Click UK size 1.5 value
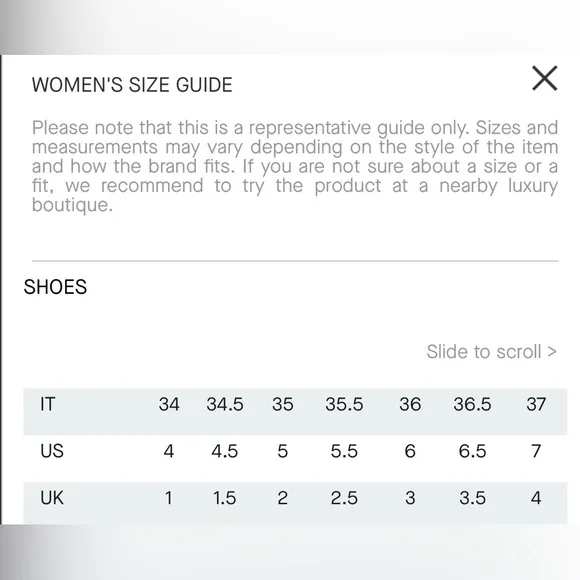This screenshot has width=580, height=580. tap(225, 498)
